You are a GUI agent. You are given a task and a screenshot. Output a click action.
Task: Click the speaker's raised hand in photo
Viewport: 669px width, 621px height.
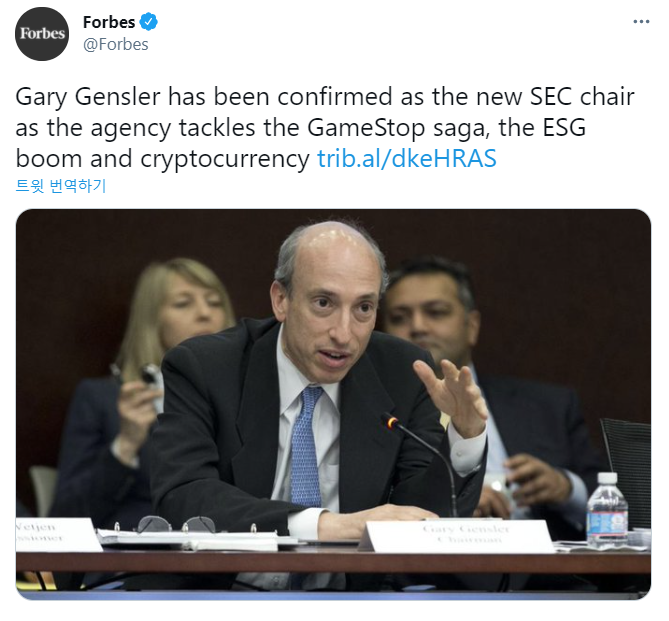451,395
